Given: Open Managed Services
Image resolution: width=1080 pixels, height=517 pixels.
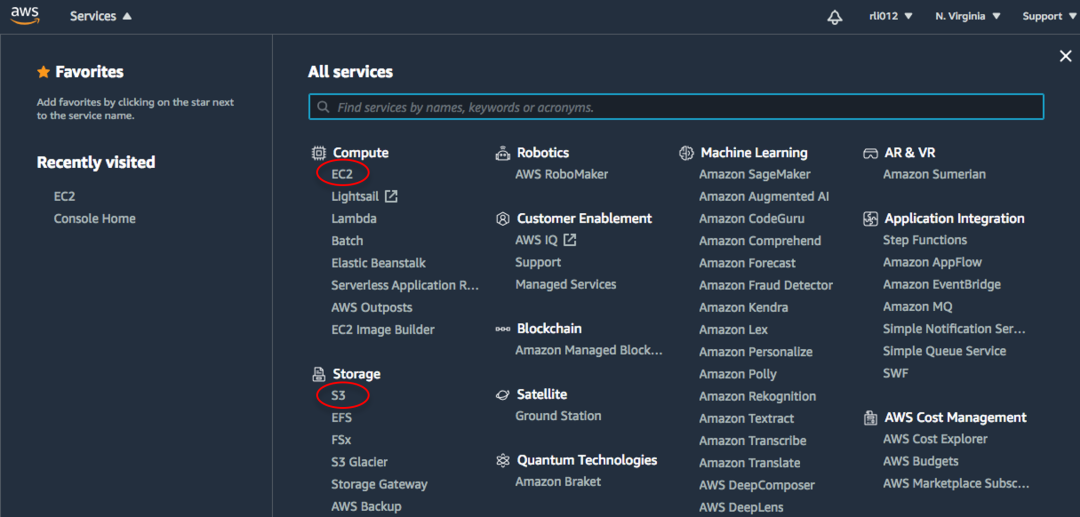Looking at the screenshot, I should click(566, 284).
